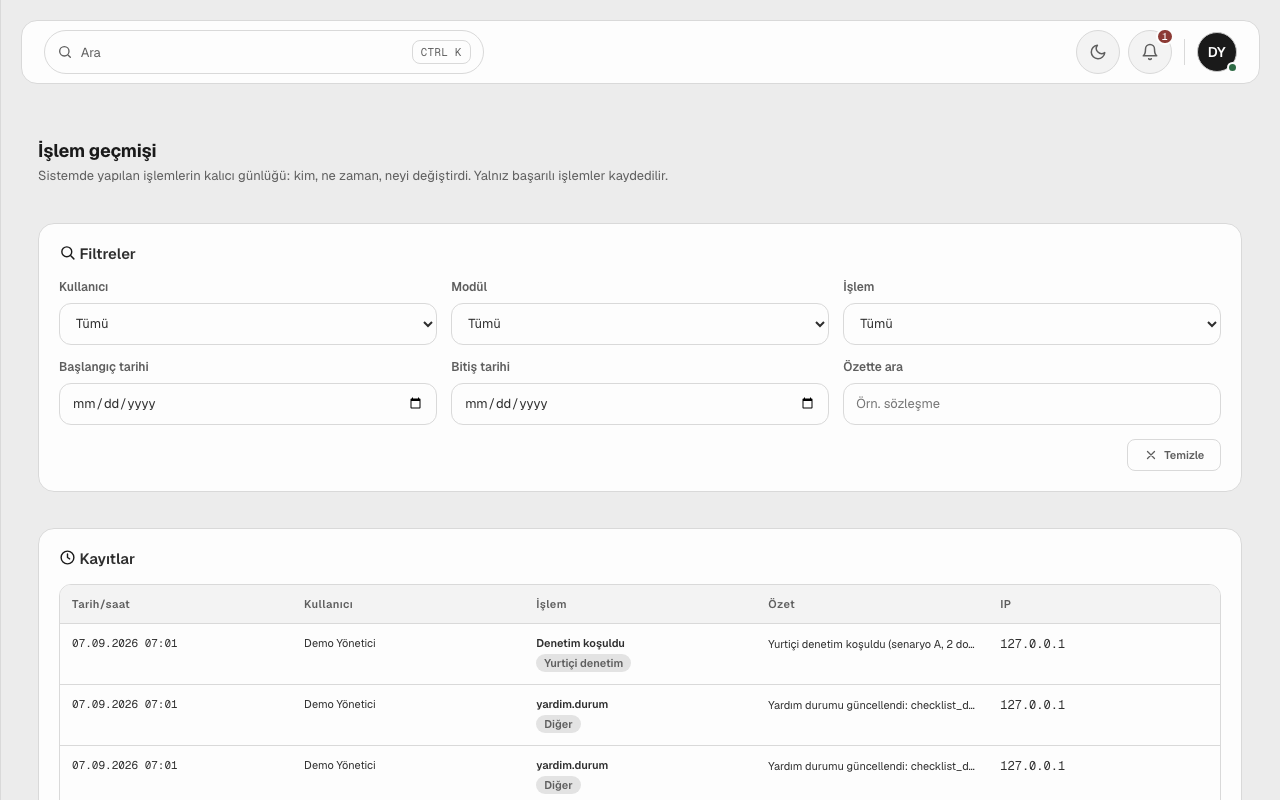Open the İşlem filter dropdown
The height and width of the screenshot is (800, 1280).
[x=1032, y=324]
